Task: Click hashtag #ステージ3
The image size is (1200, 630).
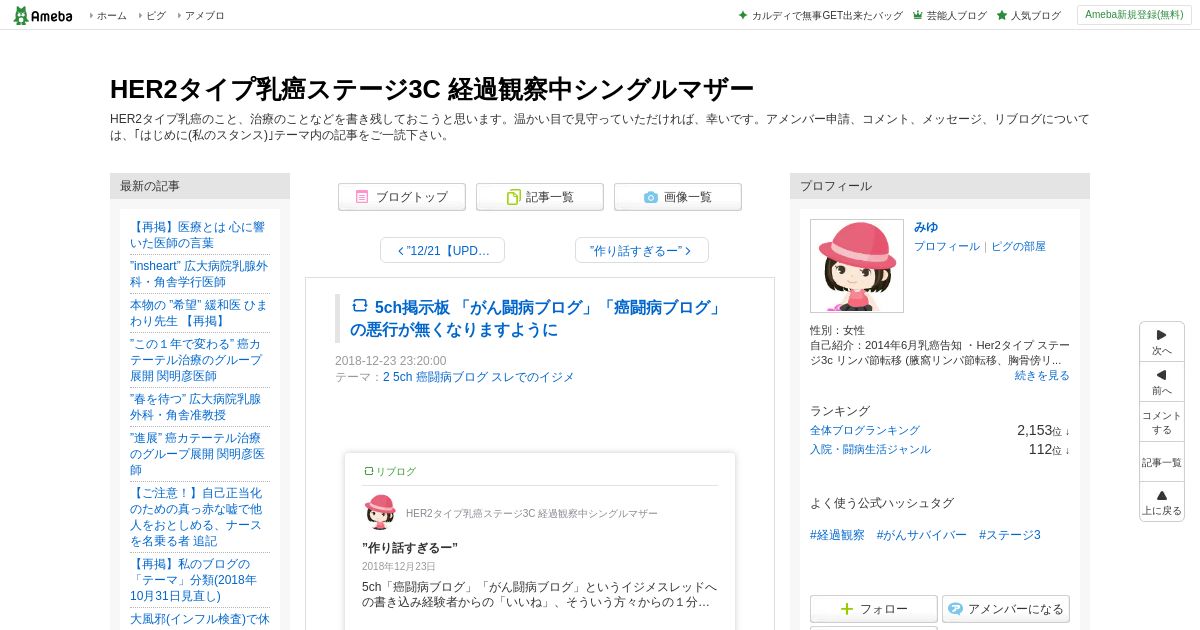Action: [1010, 535]
